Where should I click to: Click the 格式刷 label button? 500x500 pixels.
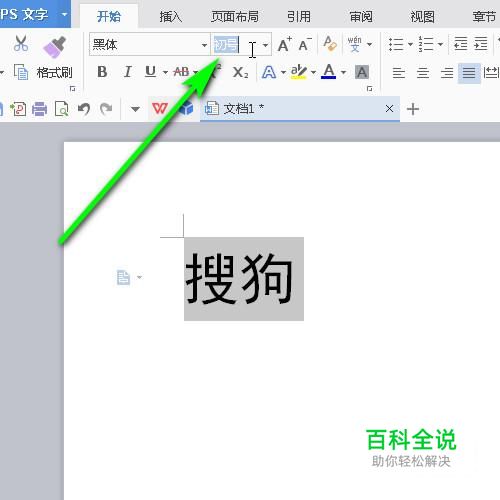pyautogui.click(x=54, y=72)
